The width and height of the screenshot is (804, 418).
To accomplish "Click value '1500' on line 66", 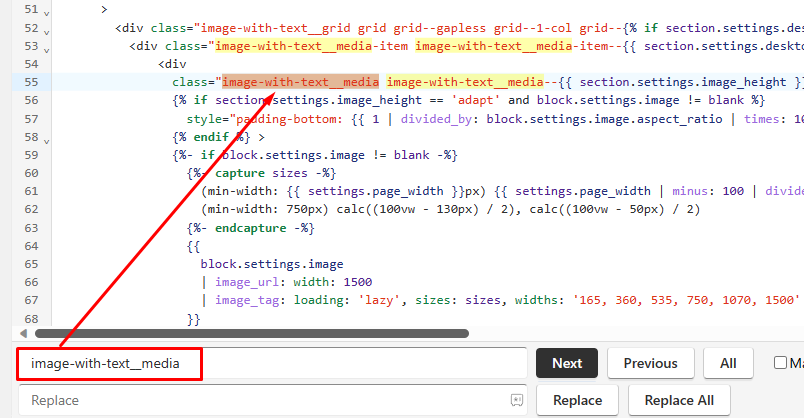I will [x=357, y=282].
